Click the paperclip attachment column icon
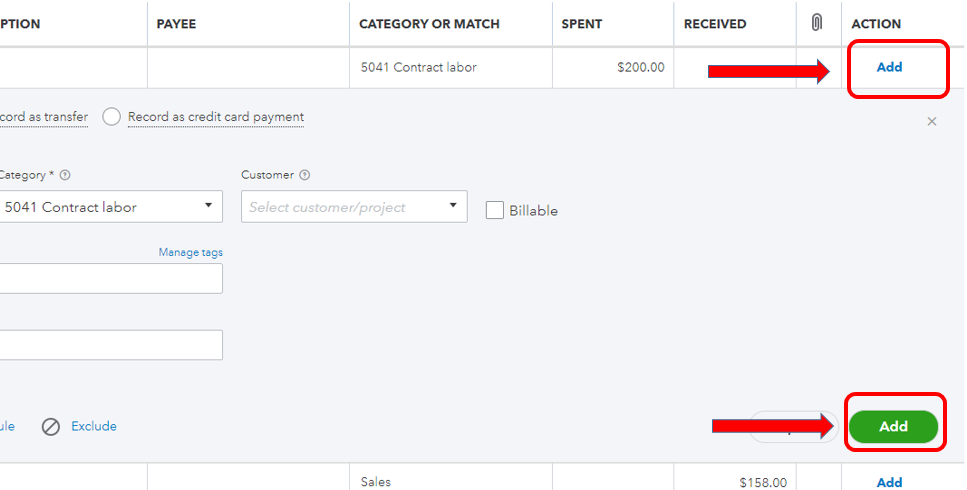967x490 pixels. click(x=816, y=23)
